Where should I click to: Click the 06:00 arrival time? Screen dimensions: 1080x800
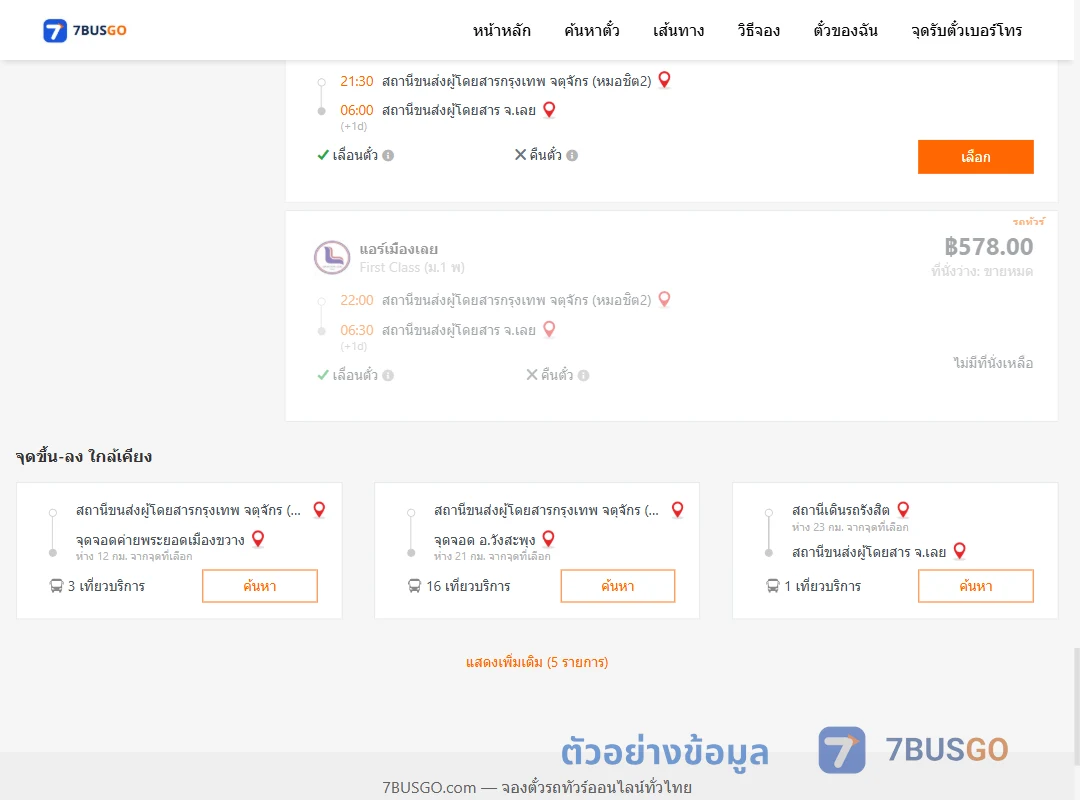(x=357, y=110)
